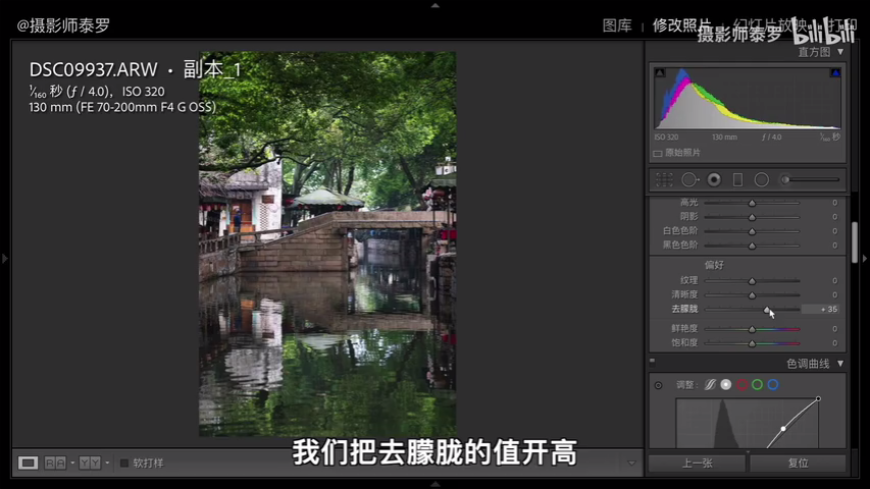Image resolution: width=870 pixels, height=489 pixels.
Task: Switch to R|A before/after view
Action: 55,463
